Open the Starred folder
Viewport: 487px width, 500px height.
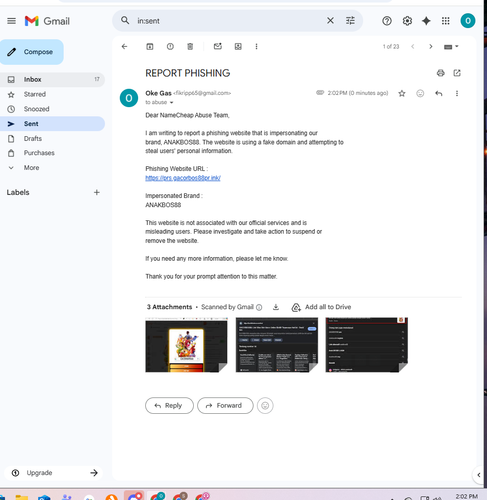click(x=52, y=94)
